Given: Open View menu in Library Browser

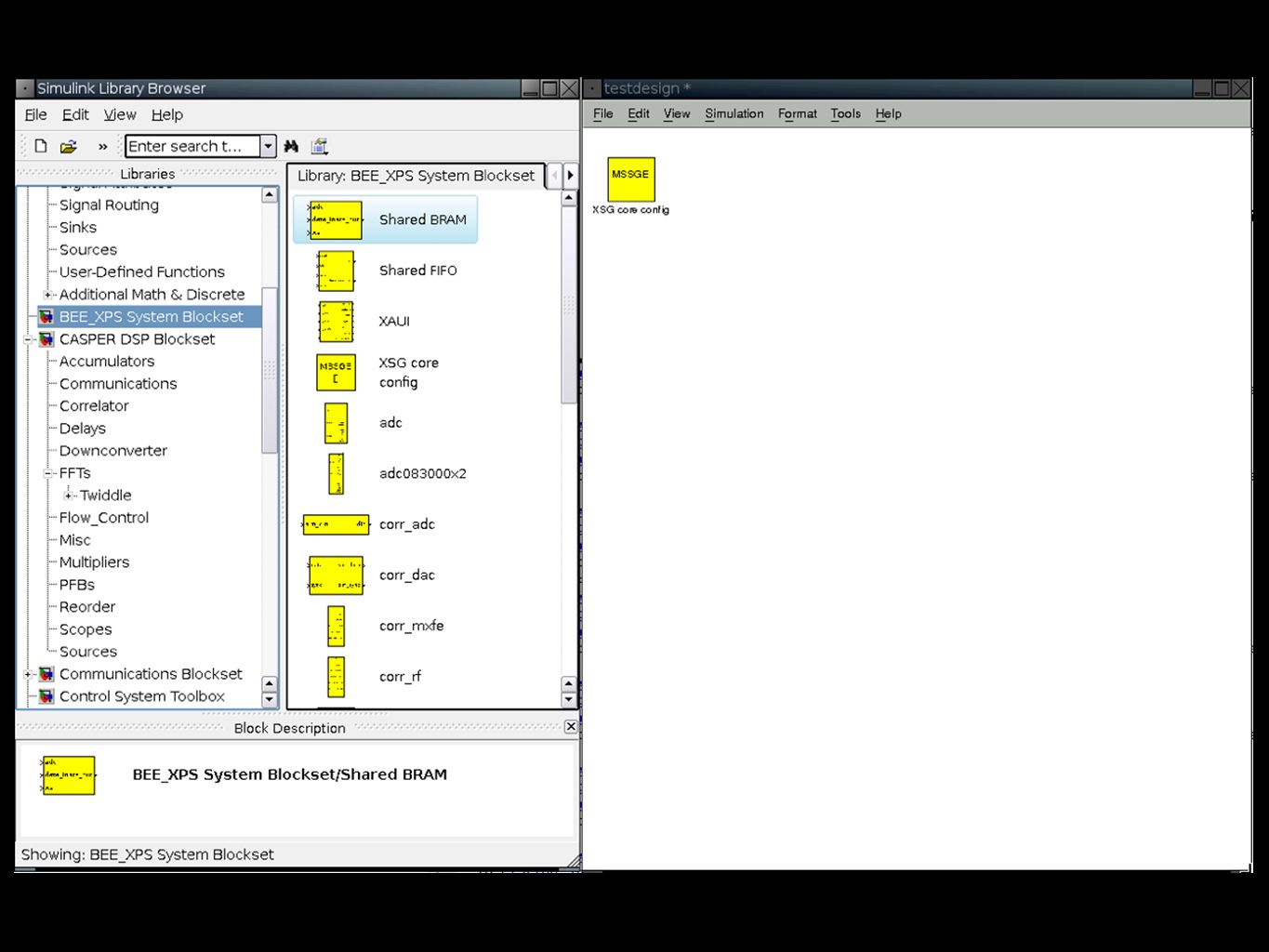Looking at the screenshot, I should point(120,114).
